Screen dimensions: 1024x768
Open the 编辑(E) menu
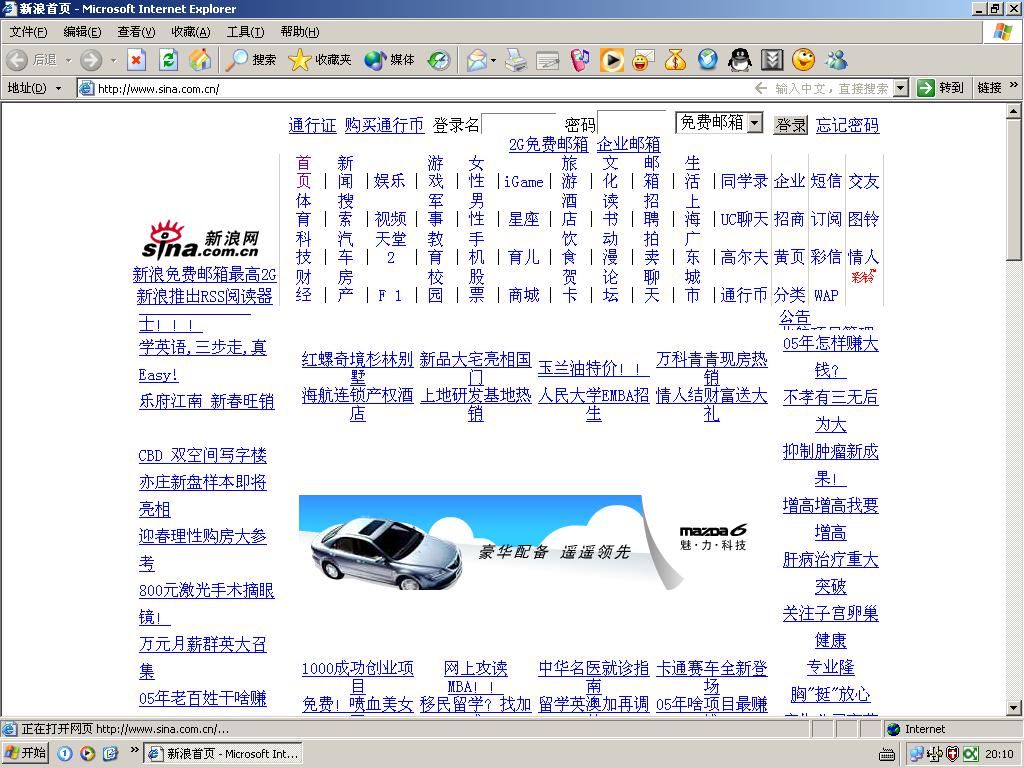(x=82, y=32)
